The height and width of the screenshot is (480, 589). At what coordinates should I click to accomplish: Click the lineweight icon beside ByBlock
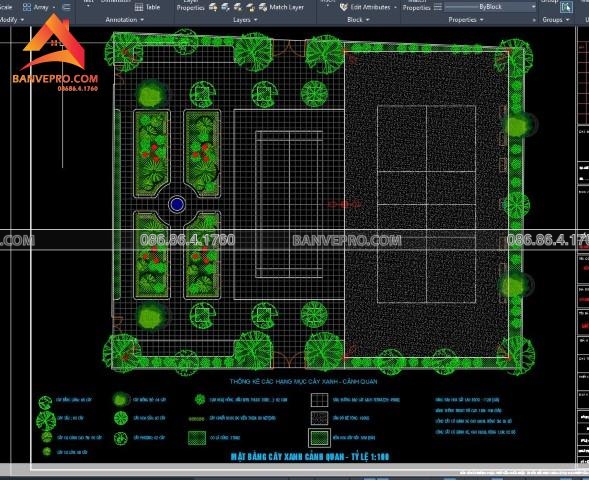coord(438,7)
